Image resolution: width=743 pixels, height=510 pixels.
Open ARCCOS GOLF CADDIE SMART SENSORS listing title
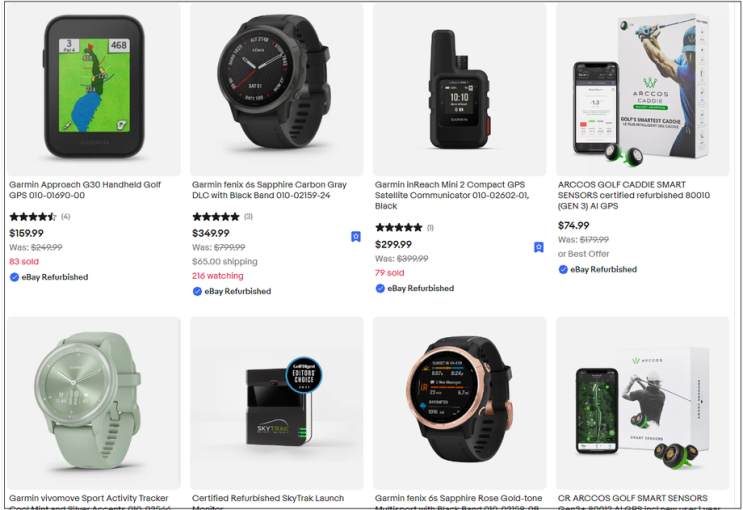tap(634, 195)
